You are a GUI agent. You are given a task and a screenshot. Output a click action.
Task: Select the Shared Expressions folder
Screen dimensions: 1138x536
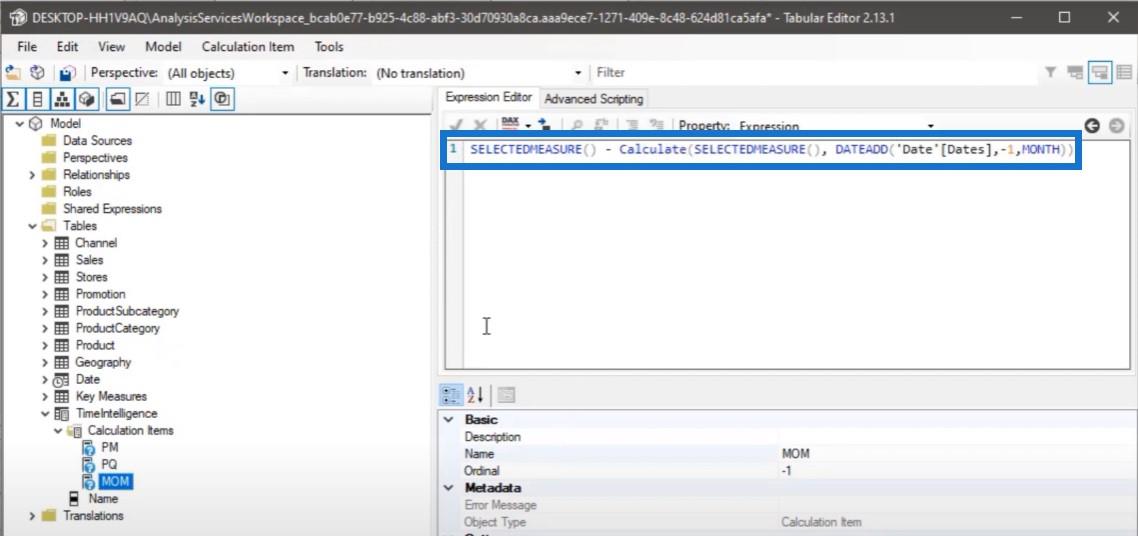pyautogui.click(x=112, y=209)
